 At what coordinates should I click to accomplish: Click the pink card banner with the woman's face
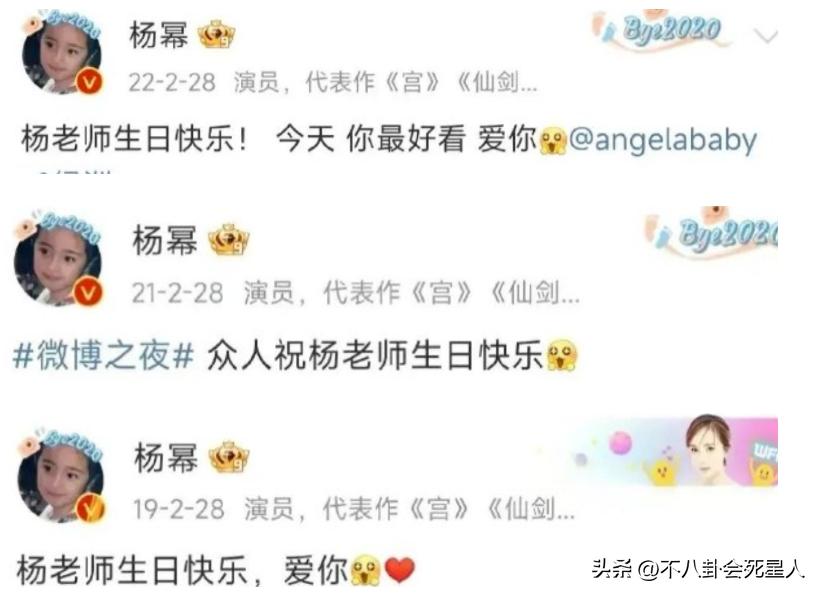click(676, 451)
